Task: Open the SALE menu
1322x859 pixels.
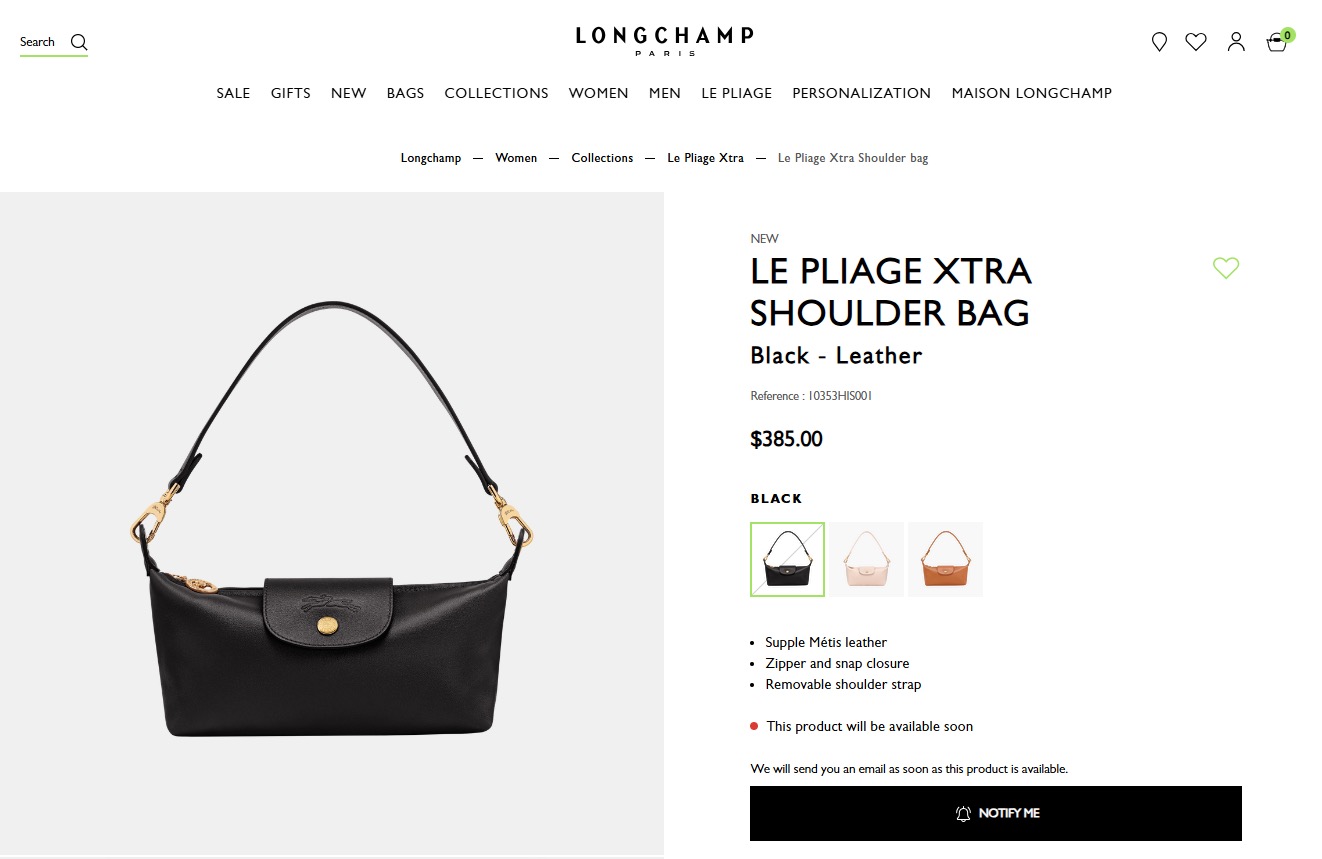Action: click(233, 93)
